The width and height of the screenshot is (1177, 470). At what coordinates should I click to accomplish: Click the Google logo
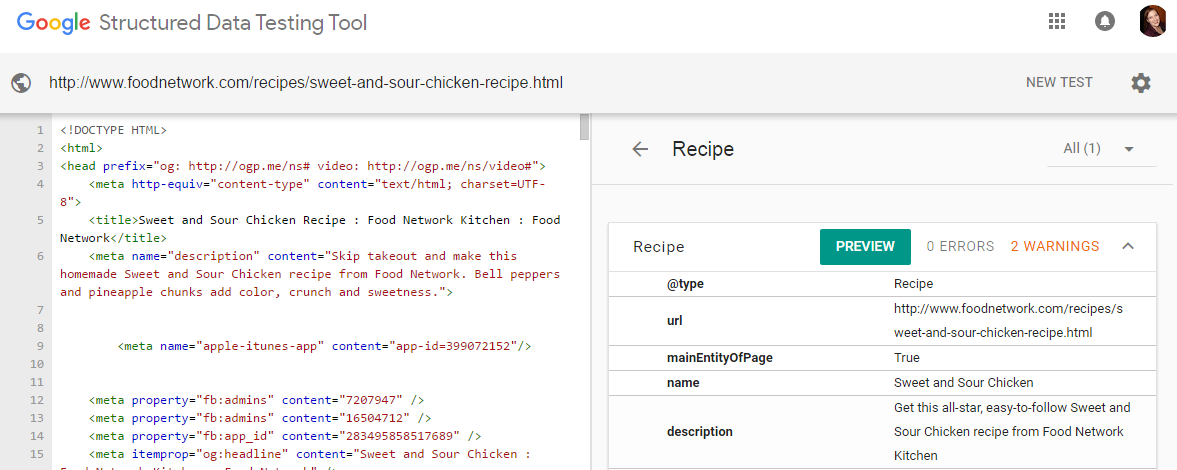53,22
